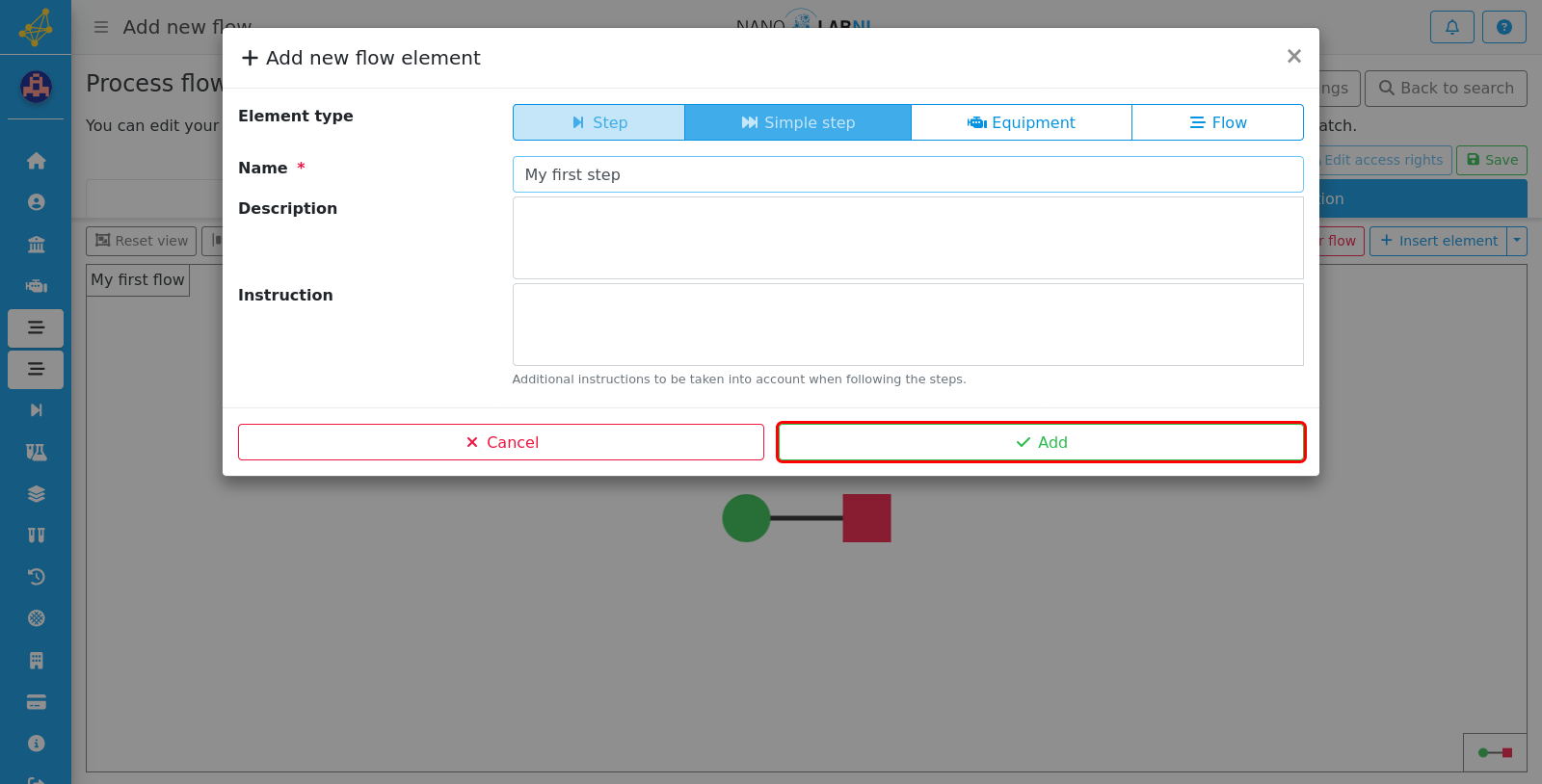Expand the Insert element dropdown arrow
Image resolution: width=1542 pixels, height=784 pixels.
(x=1517, y=241)
